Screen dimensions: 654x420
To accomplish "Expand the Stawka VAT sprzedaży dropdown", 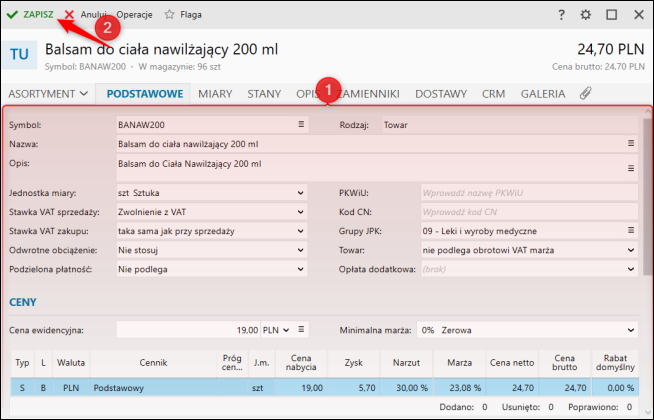I will [301, 211].
